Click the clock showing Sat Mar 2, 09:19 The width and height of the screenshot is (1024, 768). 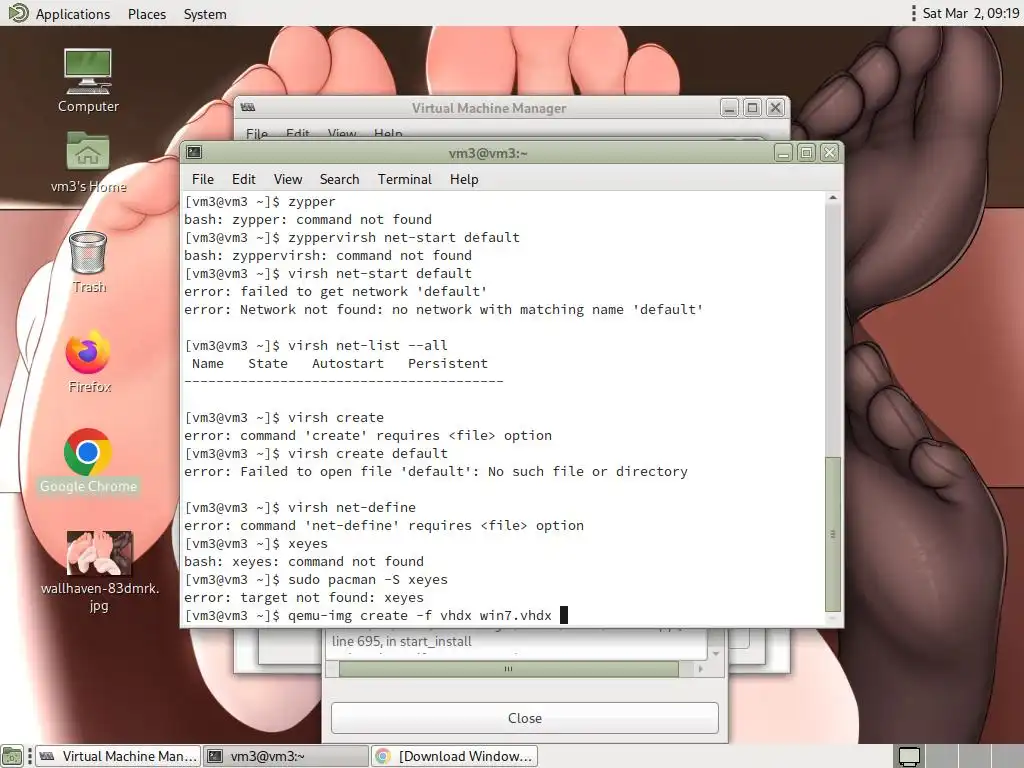coord(970,13)
